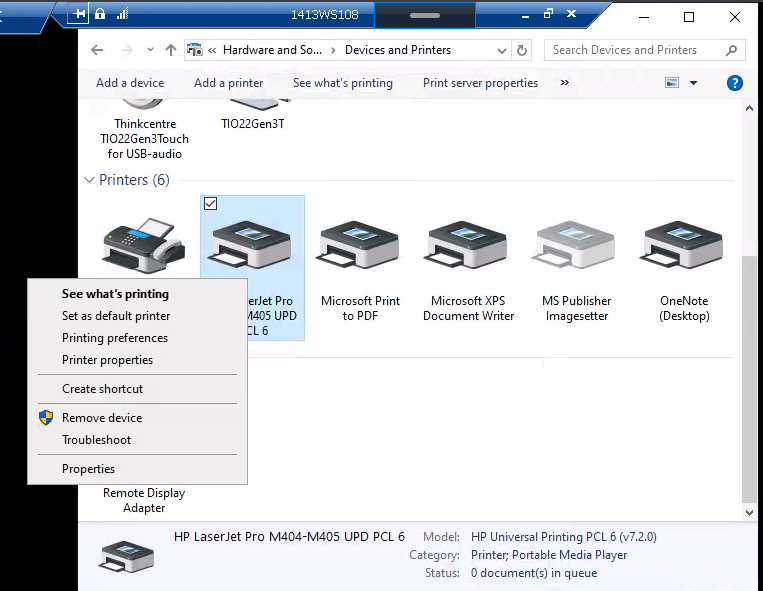This screenshot has height=591, width=763.
Task: Select the Microsoft Print to PDF printer icon
Action: tap(360, 246)
